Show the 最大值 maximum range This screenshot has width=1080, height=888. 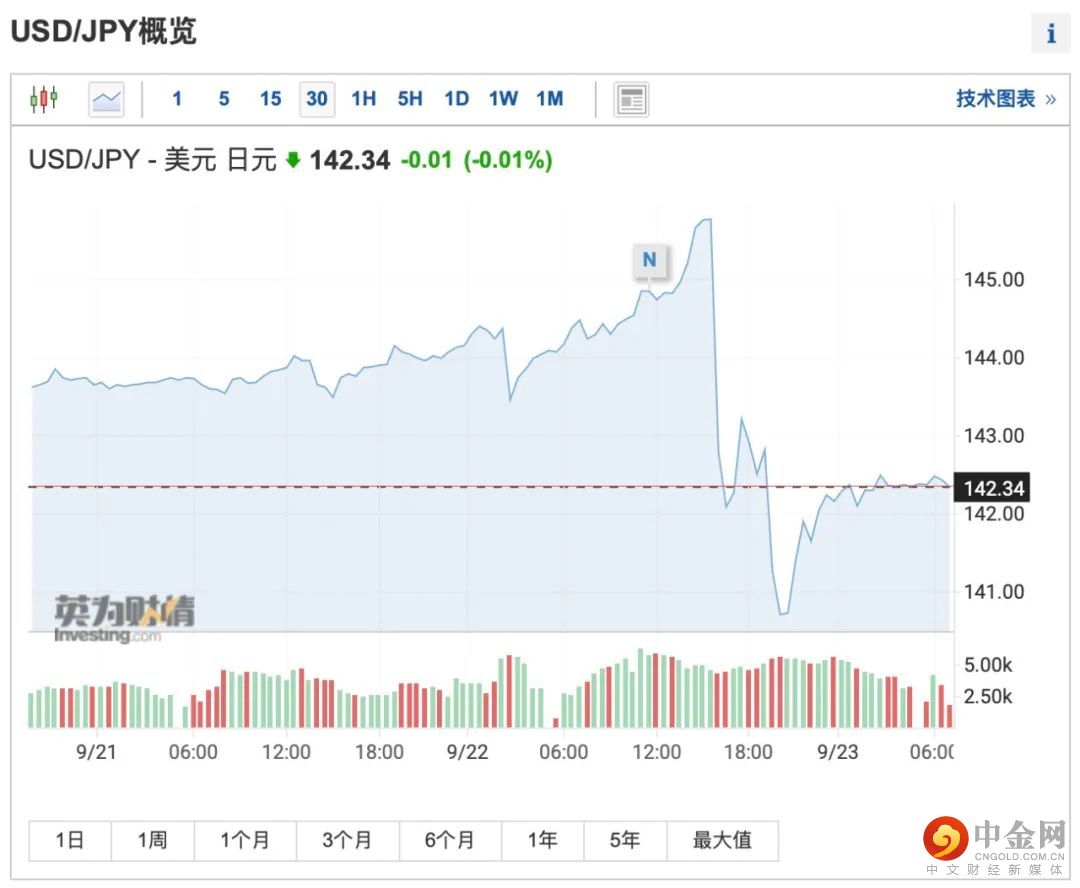[x=722, y=840]
